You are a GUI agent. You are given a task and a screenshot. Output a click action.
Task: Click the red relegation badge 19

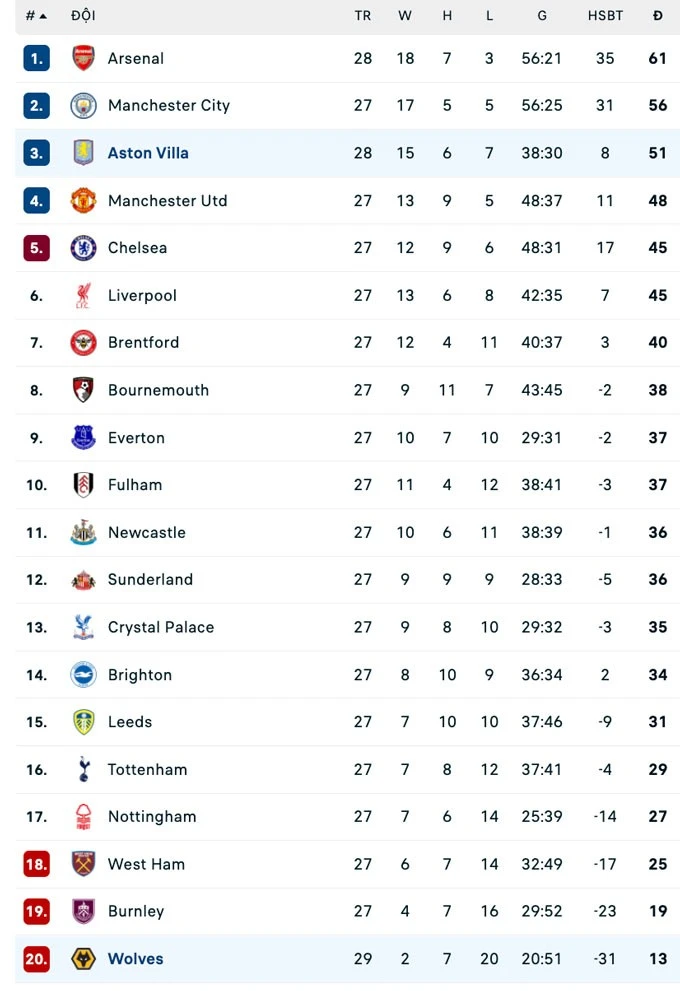(x=36, y=911)
